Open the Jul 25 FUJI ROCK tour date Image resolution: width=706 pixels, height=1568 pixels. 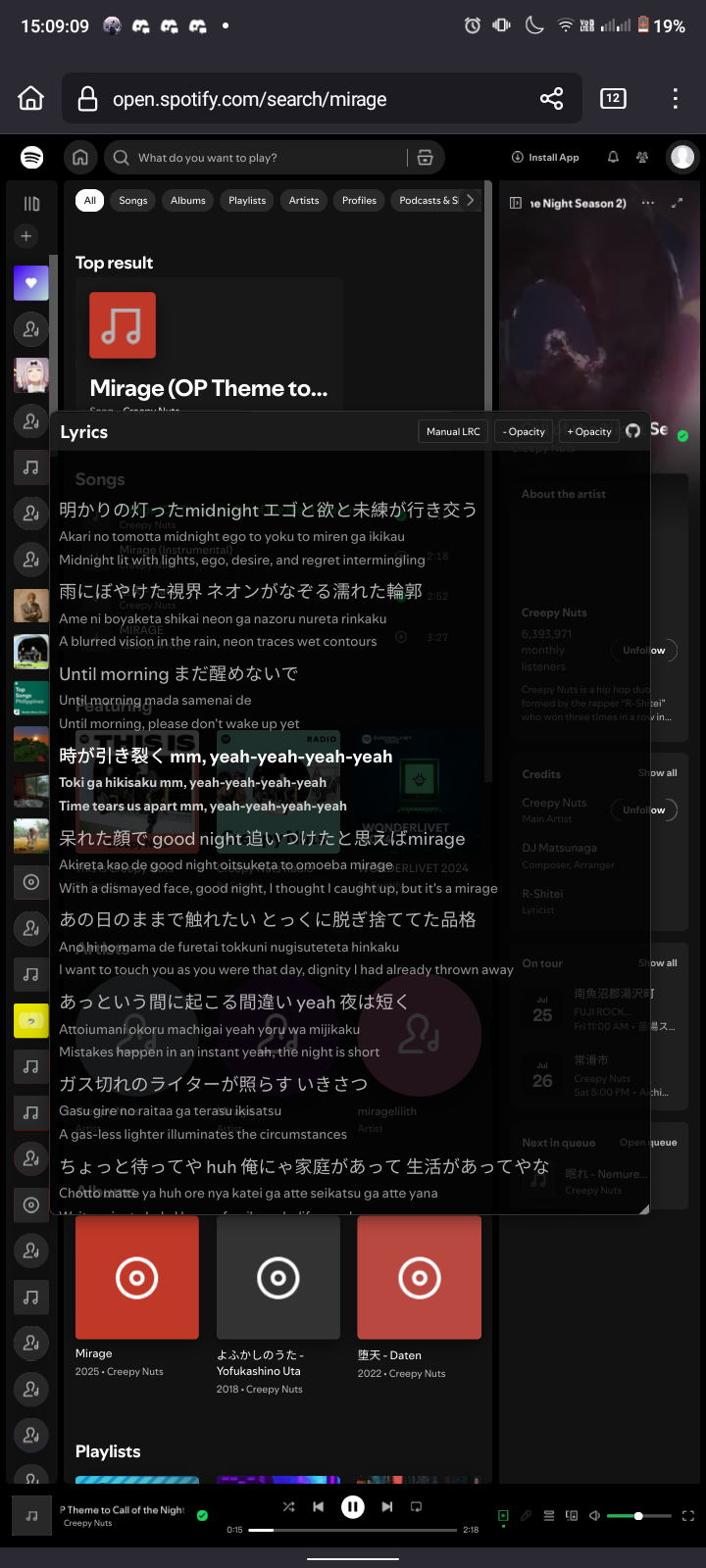pos(598,1009)
